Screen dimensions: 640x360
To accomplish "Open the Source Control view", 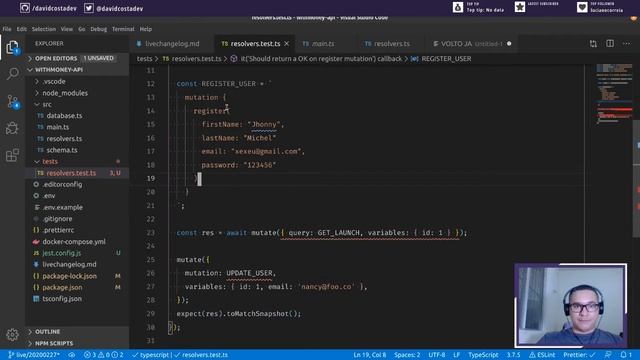I will click(12, 101).
